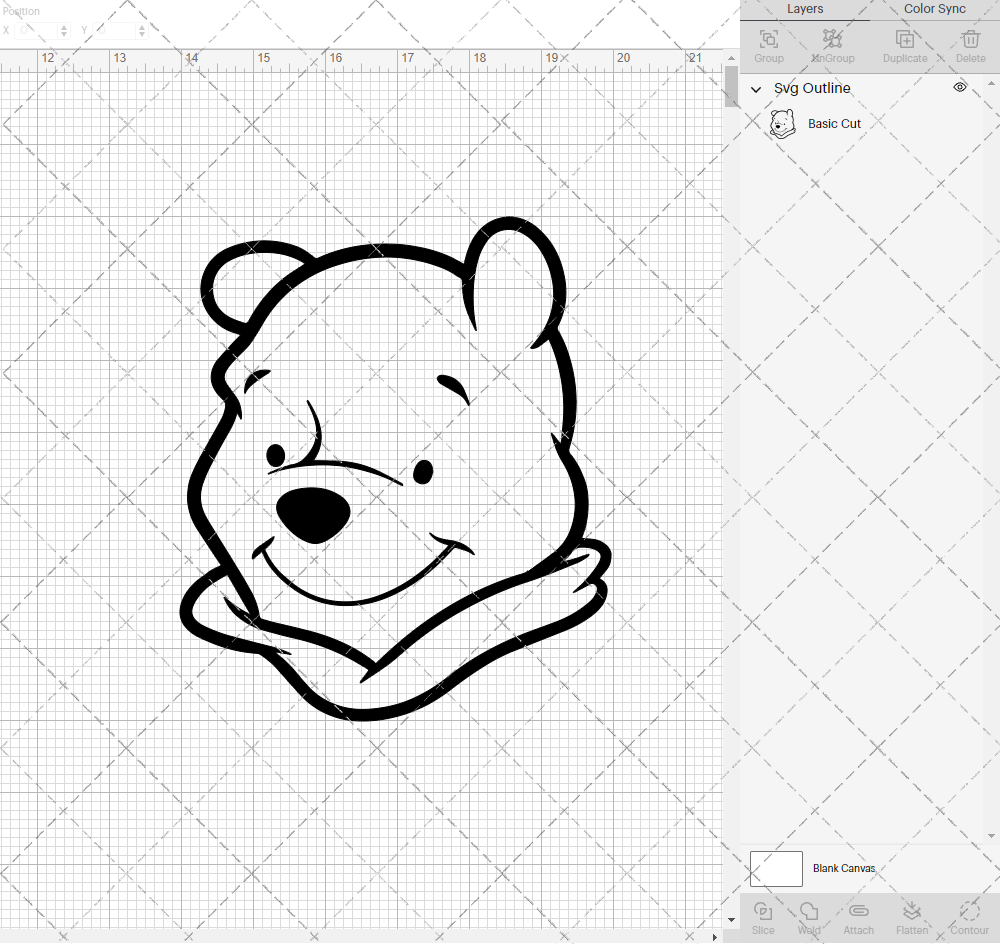The width and height of the screenshot is (1000, 944).
Task: Click the X position stepper up arrow
Action: 62,26
